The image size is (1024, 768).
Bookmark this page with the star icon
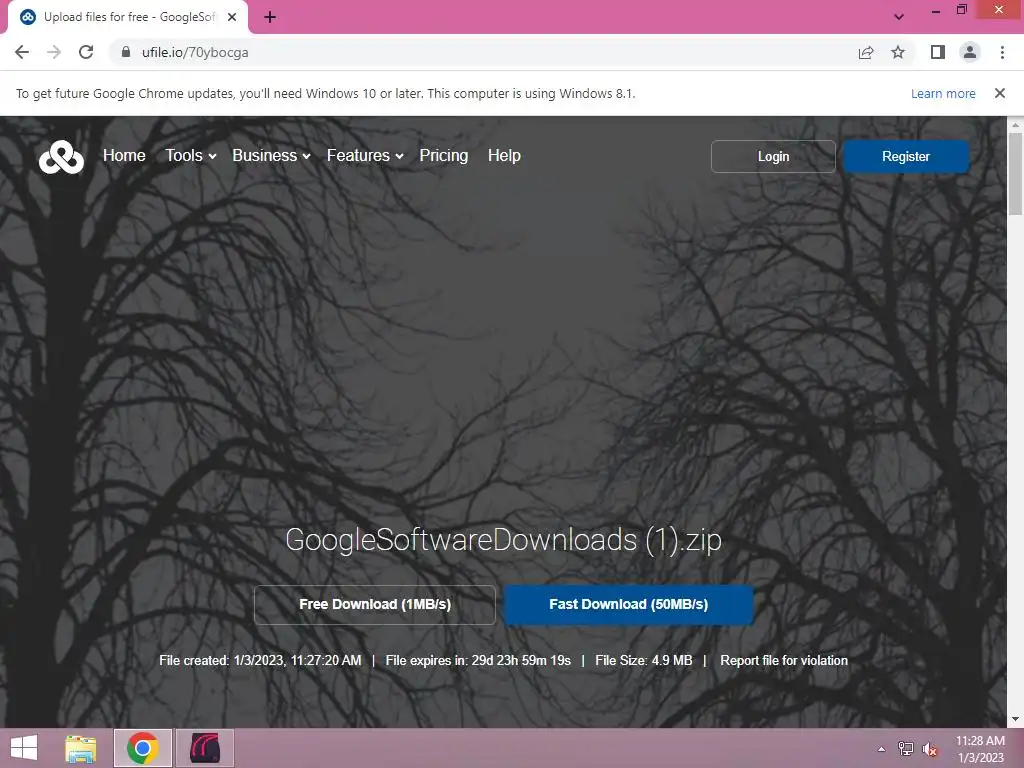pos(898,52)
